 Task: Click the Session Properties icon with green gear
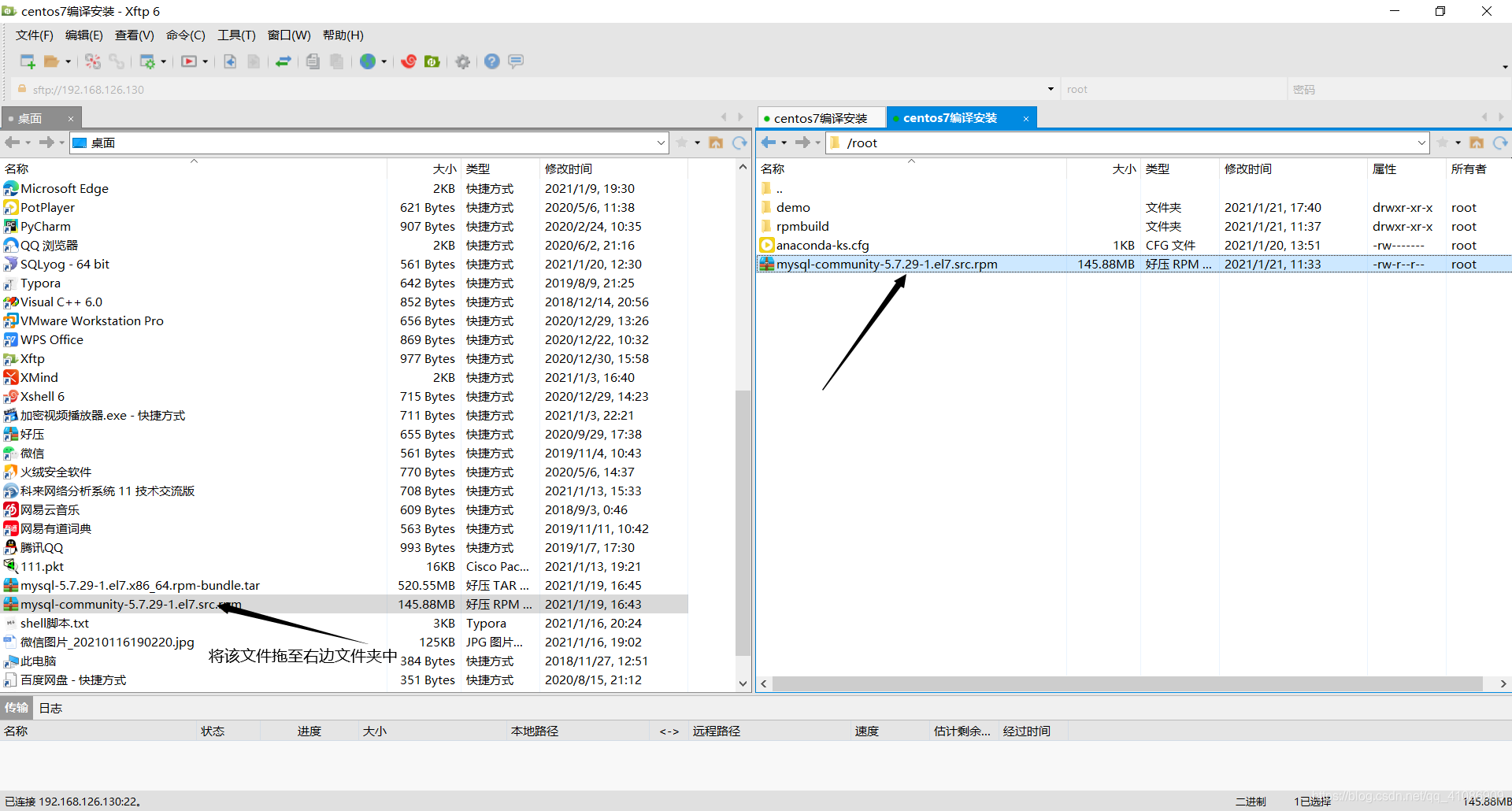[147, 61]
